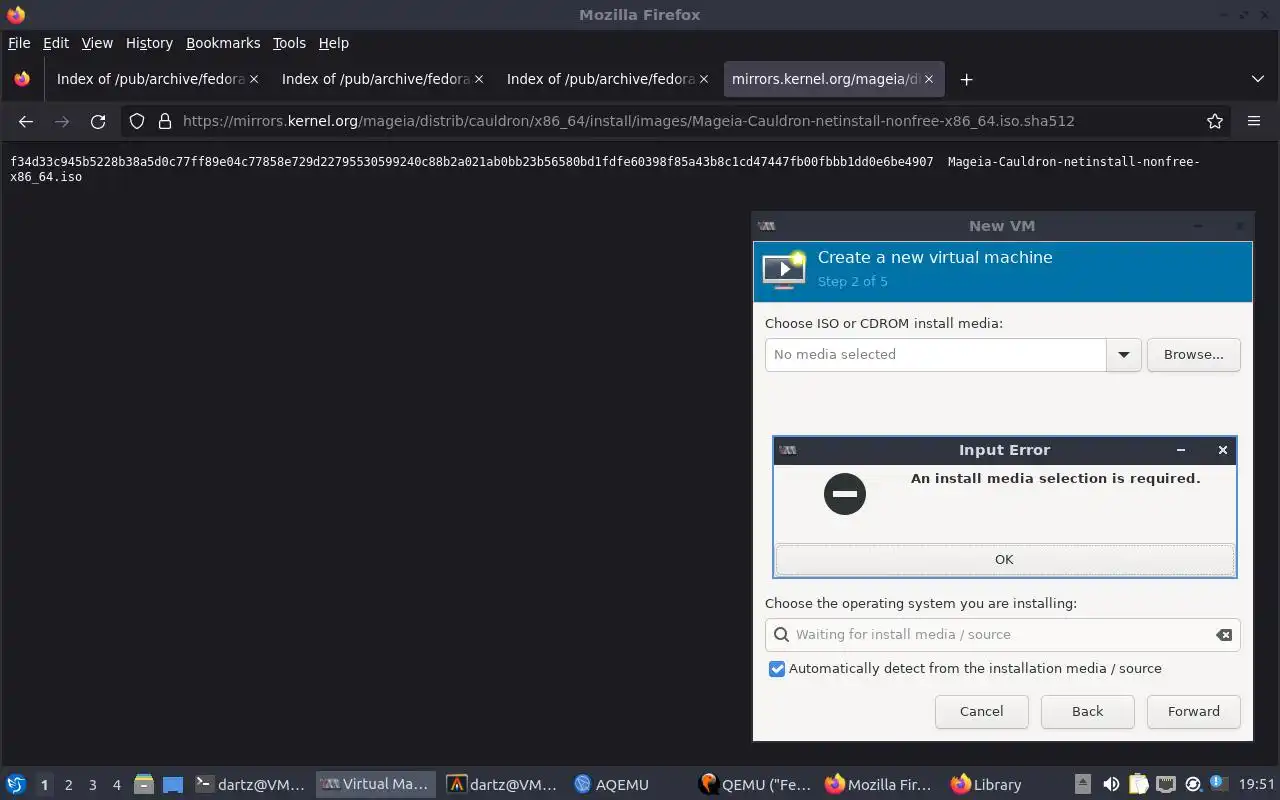
Task: Minimize the Input Error dialog
Action: pyautogui.click(x=1181, y=450)
